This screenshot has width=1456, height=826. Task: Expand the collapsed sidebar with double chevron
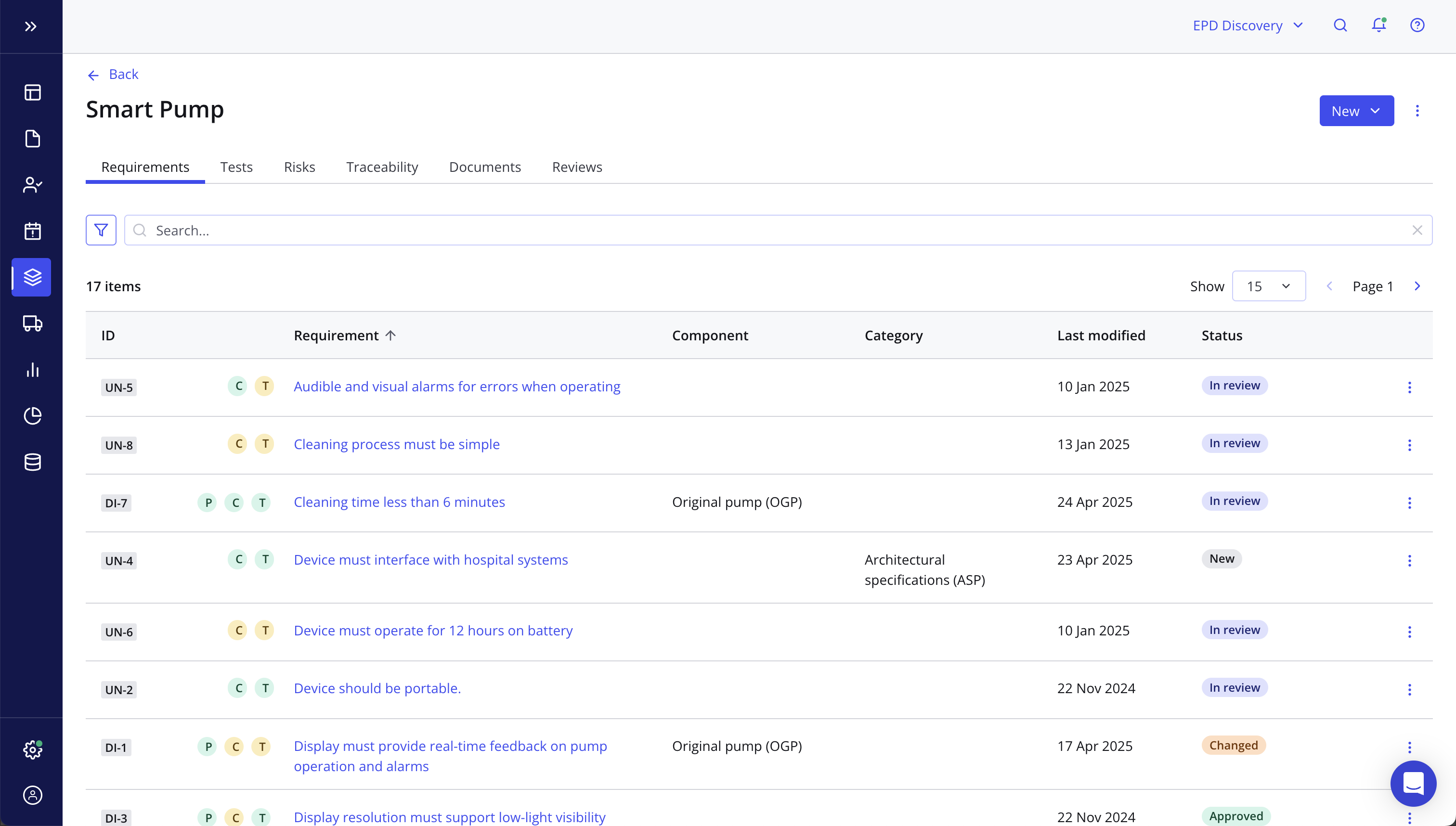[x=31, y=26]
